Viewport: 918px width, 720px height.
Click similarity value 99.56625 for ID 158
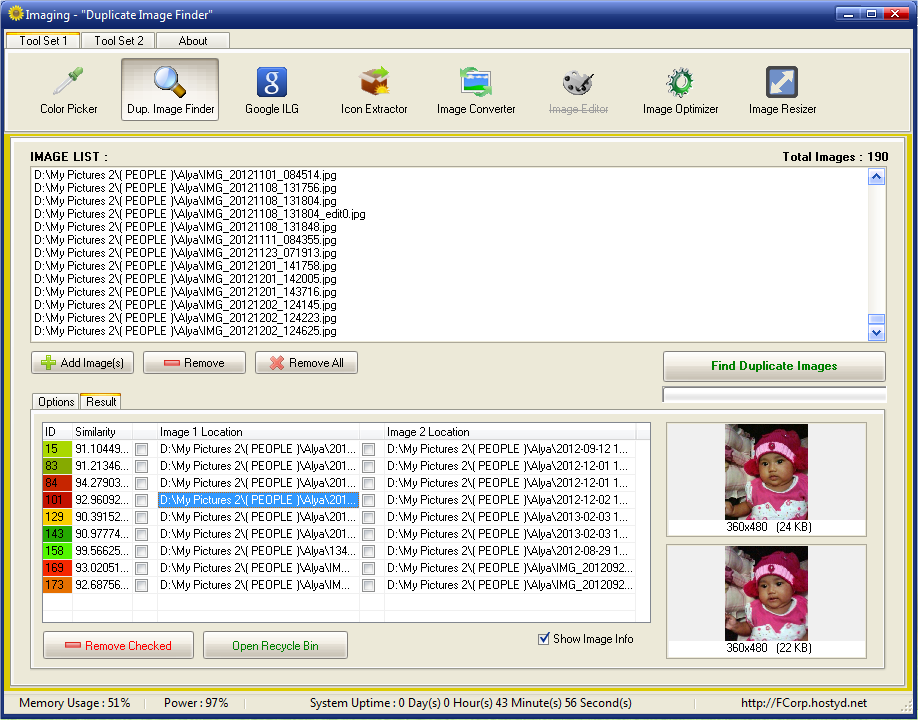pos(102,551)
